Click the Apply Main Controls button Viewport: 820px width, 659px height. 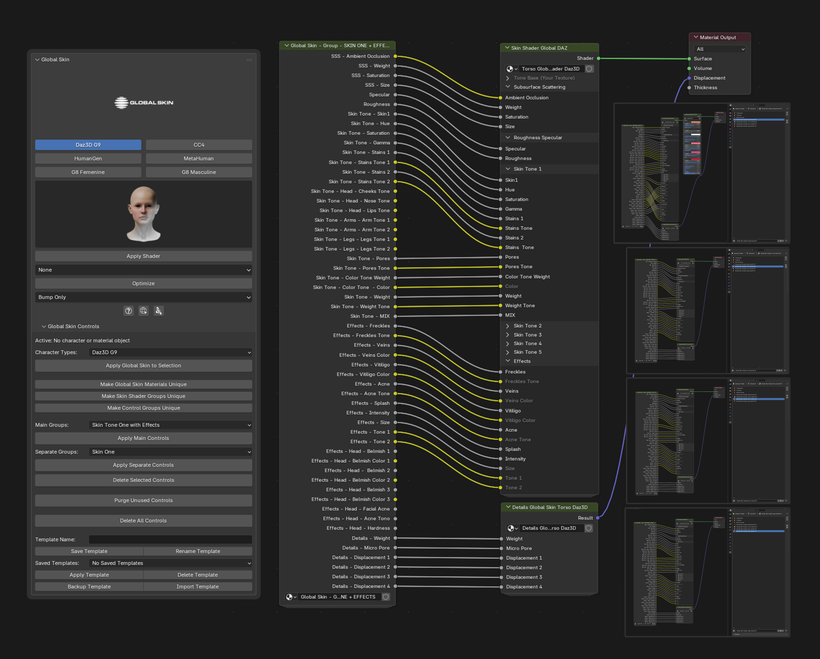tap(143, 438)
